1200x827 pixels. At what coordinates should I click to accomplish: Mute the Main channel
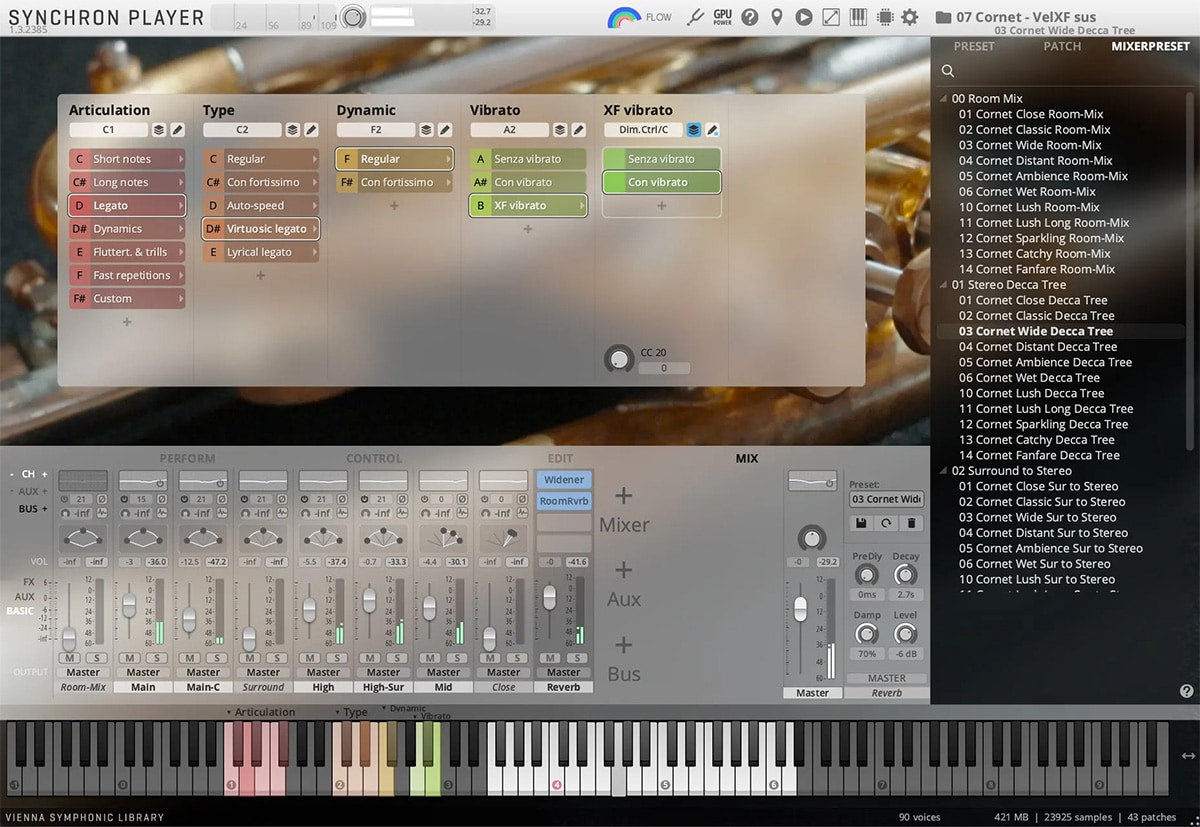[130, 658]
